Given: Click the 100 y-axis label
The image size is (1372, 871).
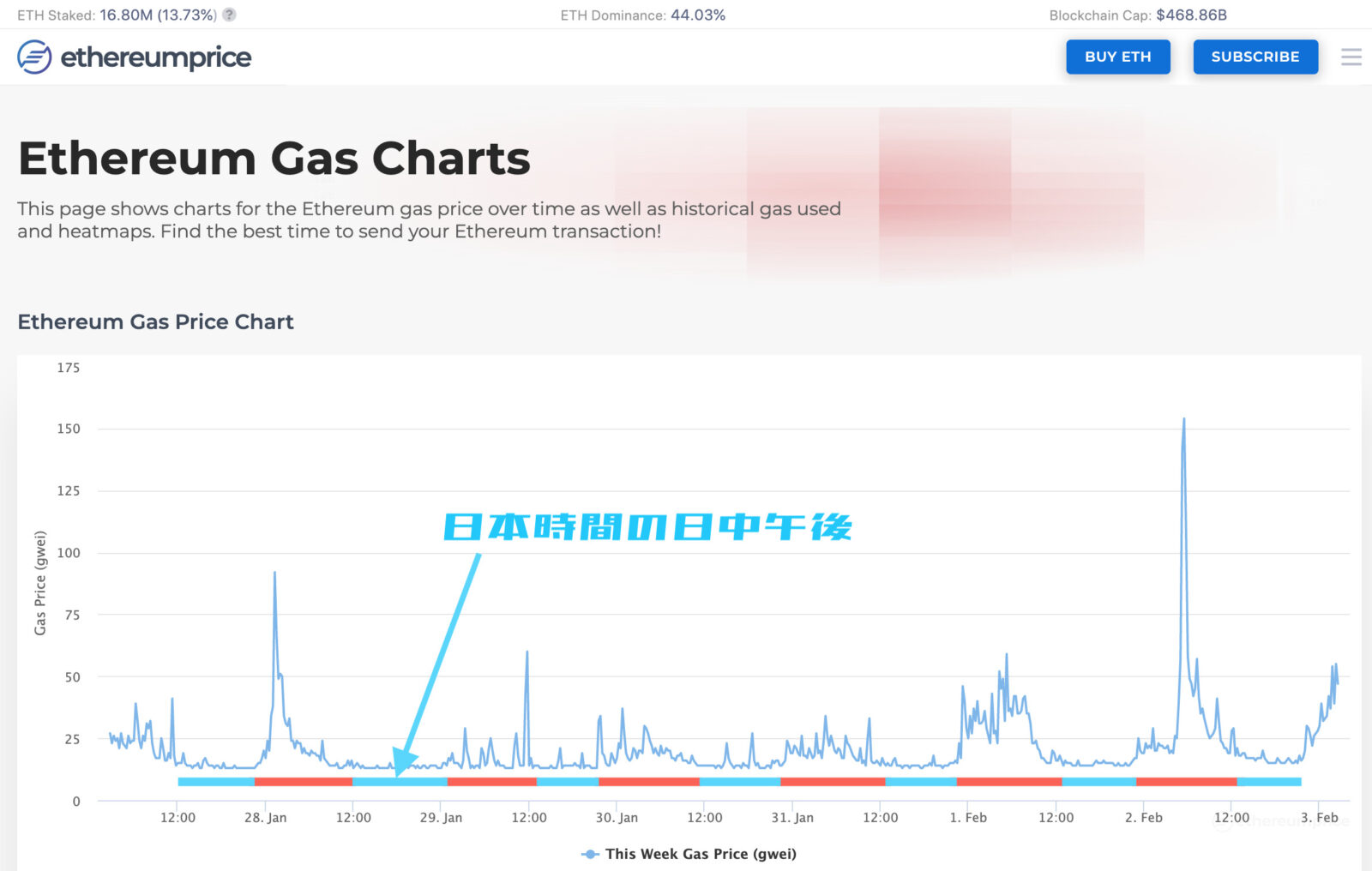Looking at the screenshot, I should pos(69,553).
